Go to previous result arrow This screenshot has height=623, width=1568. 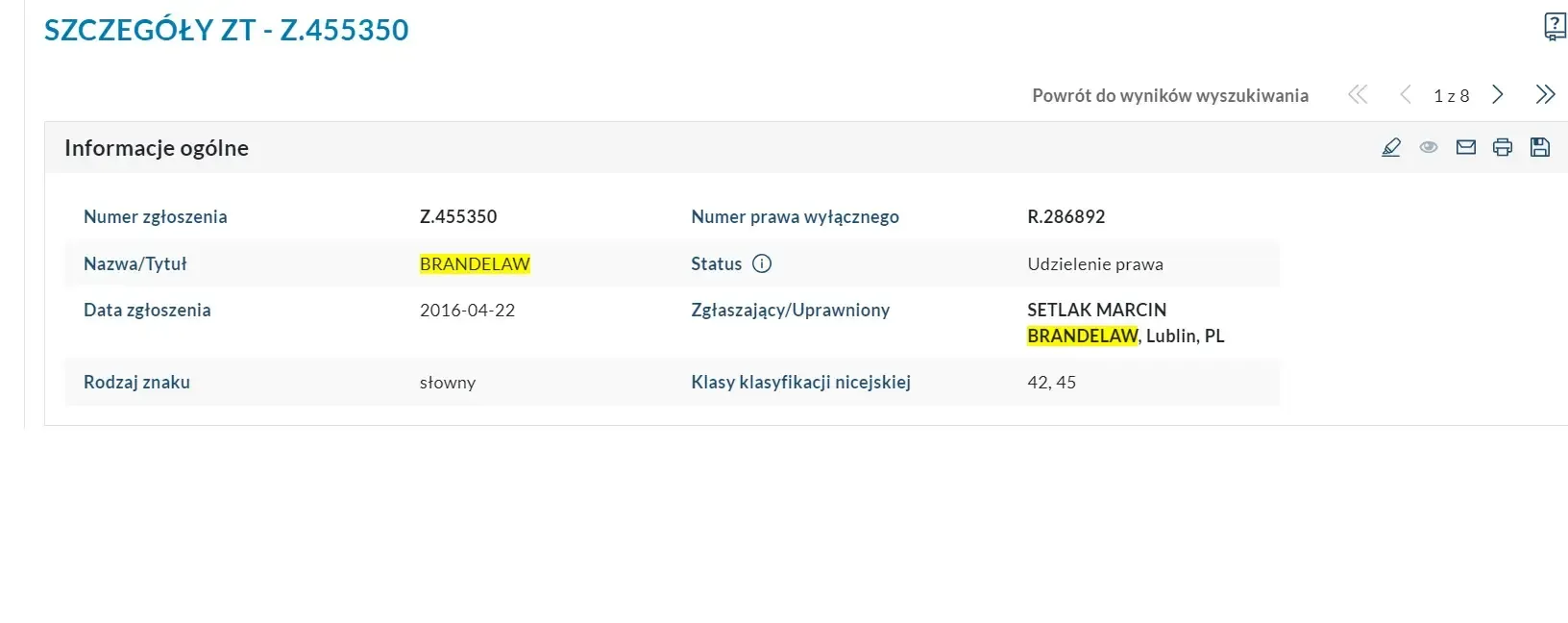tap(1406, 94)
